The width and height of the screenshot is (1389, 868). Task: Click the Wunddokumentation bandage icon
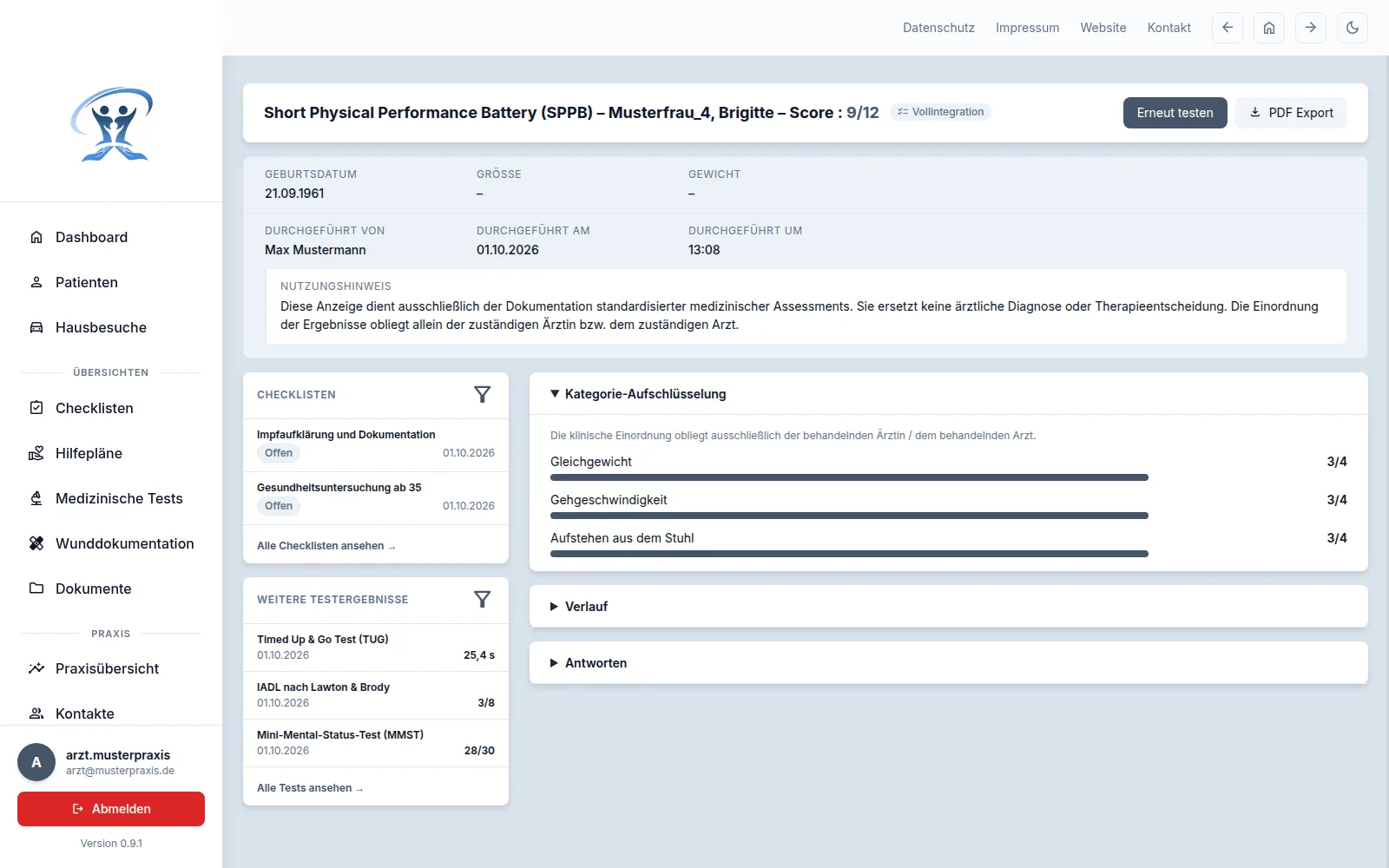tap(36, 543)
